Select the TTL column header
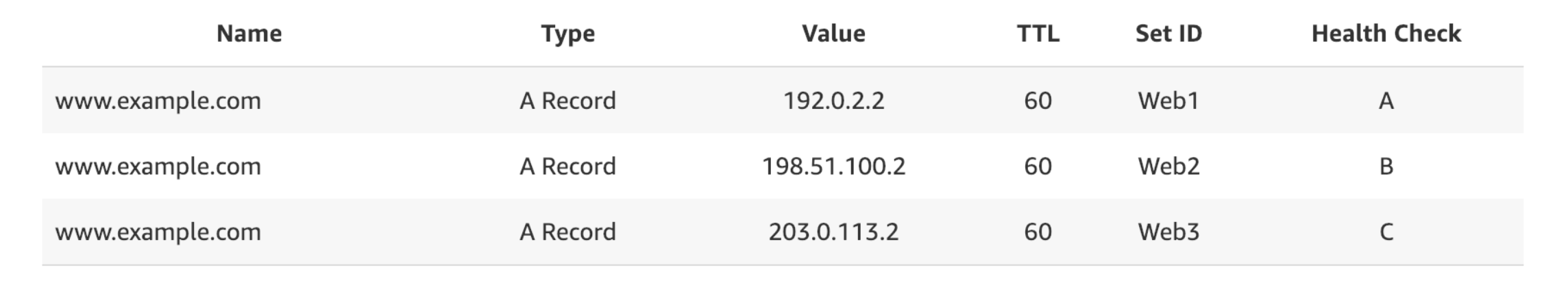The height and width of the screenshot is (292, 1568). 1038,34
